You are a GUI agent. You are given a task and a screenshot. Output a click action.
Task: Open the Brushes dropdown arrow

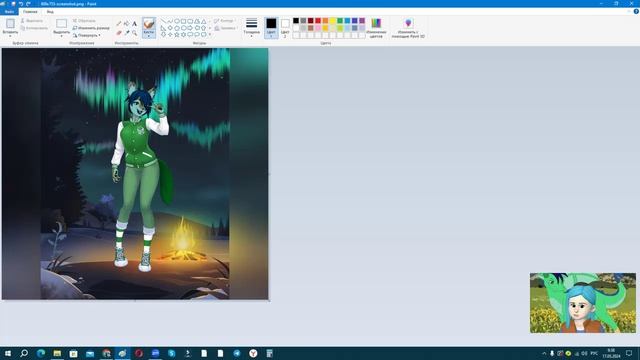(x=149, y=36)
